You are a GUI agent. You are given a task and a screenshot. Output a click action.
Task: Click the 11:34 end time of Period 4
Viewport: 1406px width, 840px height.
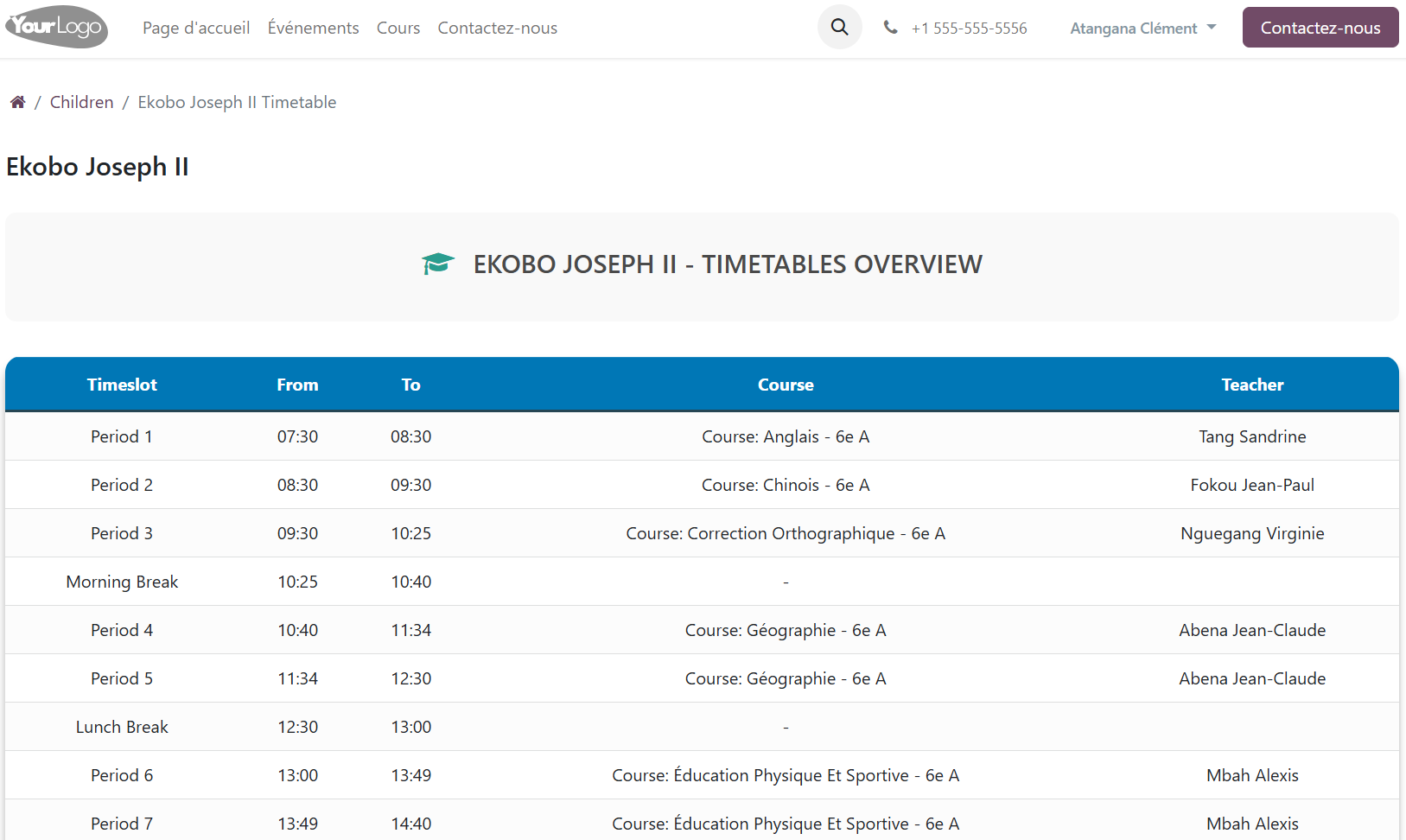410,630
